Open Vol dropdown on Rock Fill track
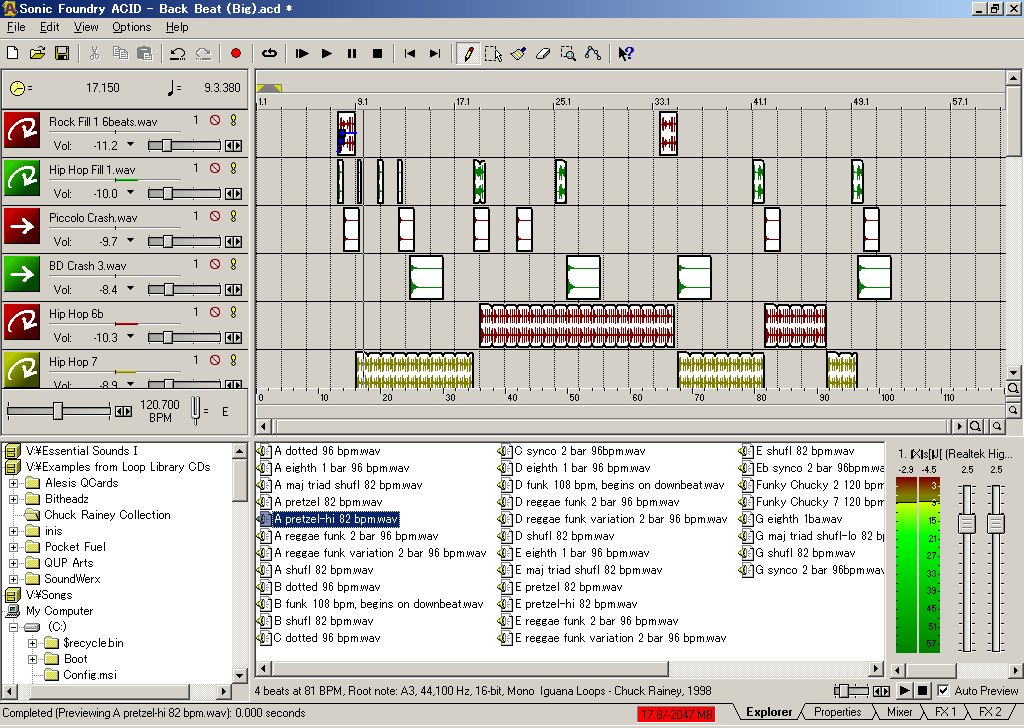1024x728 pixels. coord(131,144)
